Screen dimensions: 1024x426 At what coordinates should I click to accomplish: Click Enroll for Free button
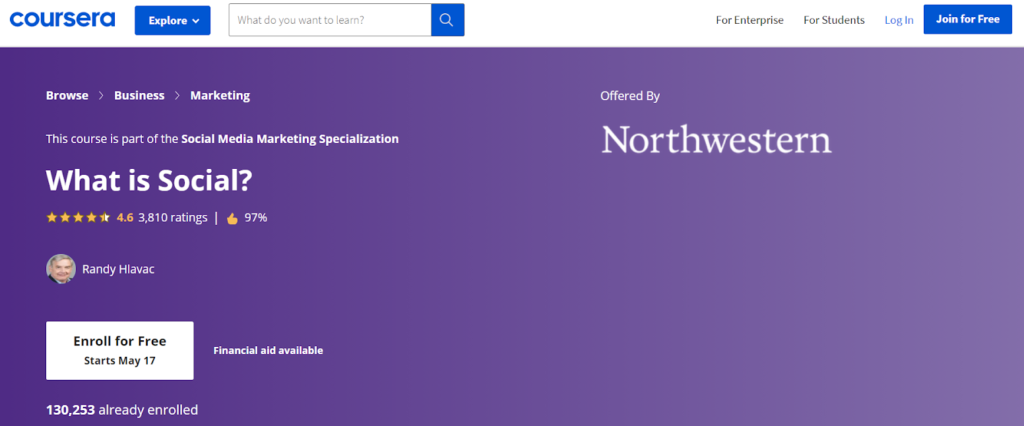click(120, 350)
